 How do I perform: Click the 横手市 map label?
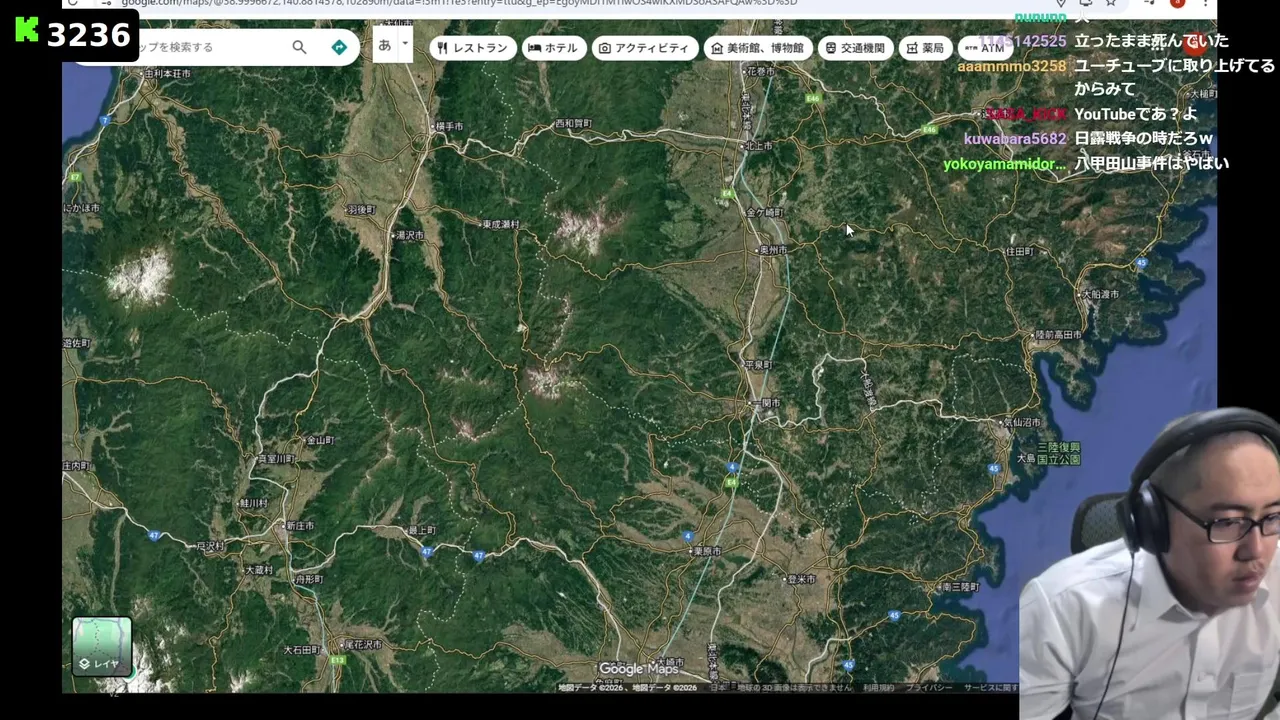coord(449,127)
